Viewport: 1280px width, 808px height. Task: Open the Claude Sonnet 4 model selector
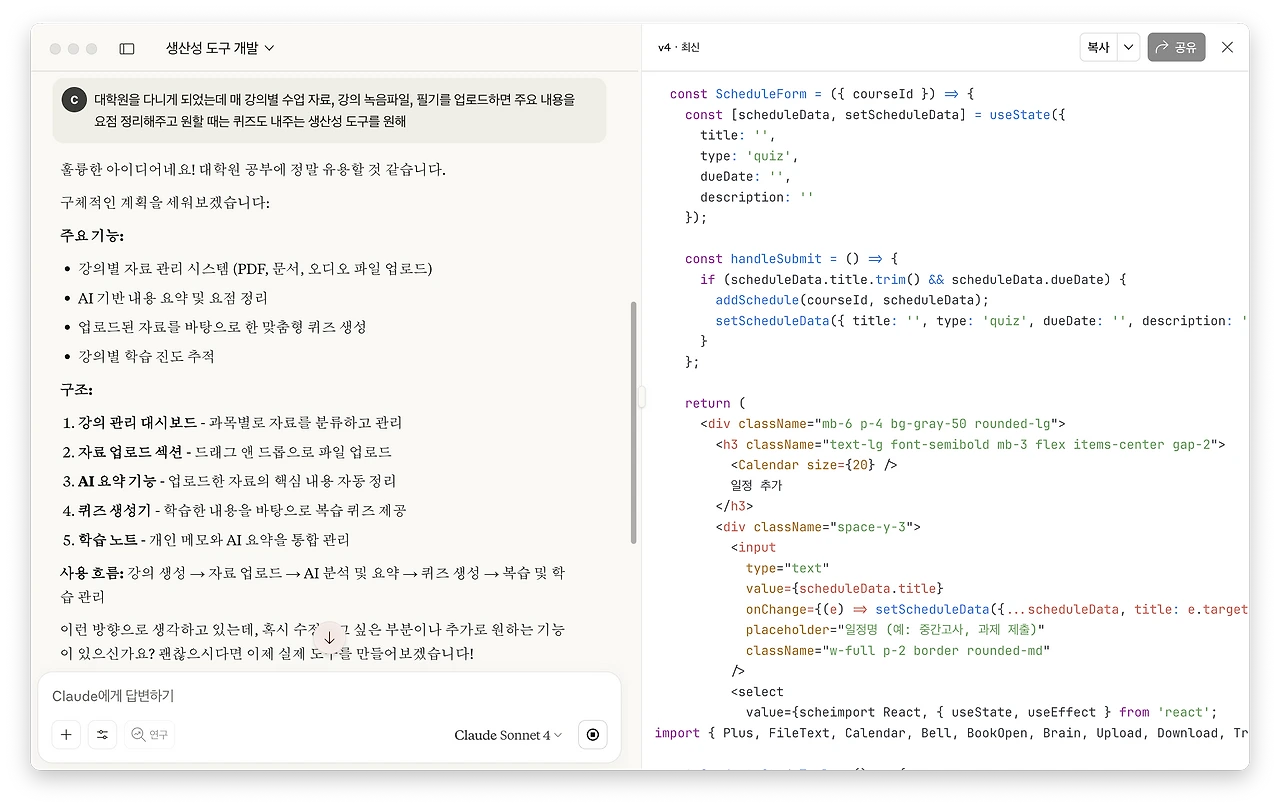(x=508, y=735)
